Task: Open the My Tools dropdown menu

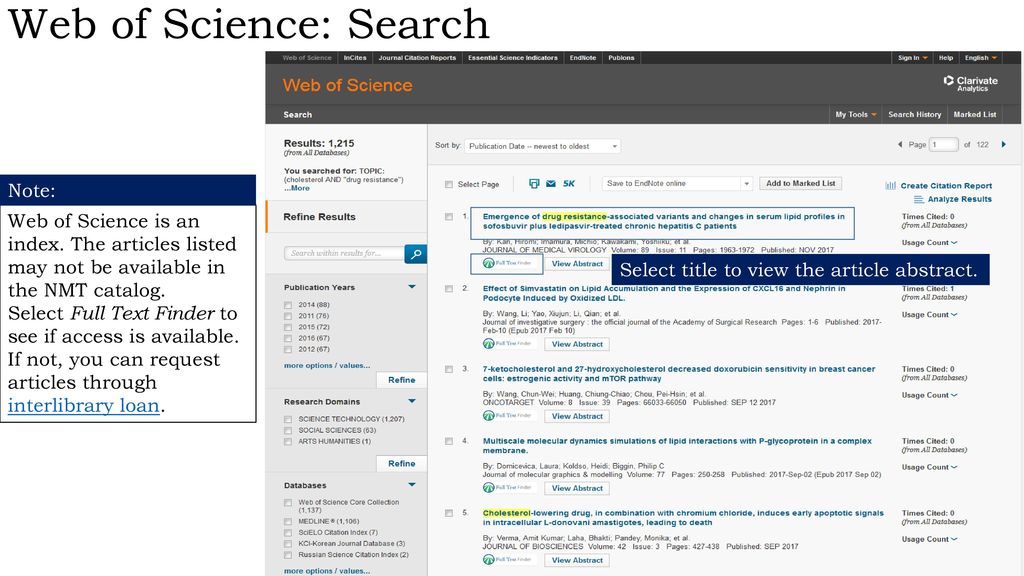Action: pyautogui.click(x=856, y=114)
